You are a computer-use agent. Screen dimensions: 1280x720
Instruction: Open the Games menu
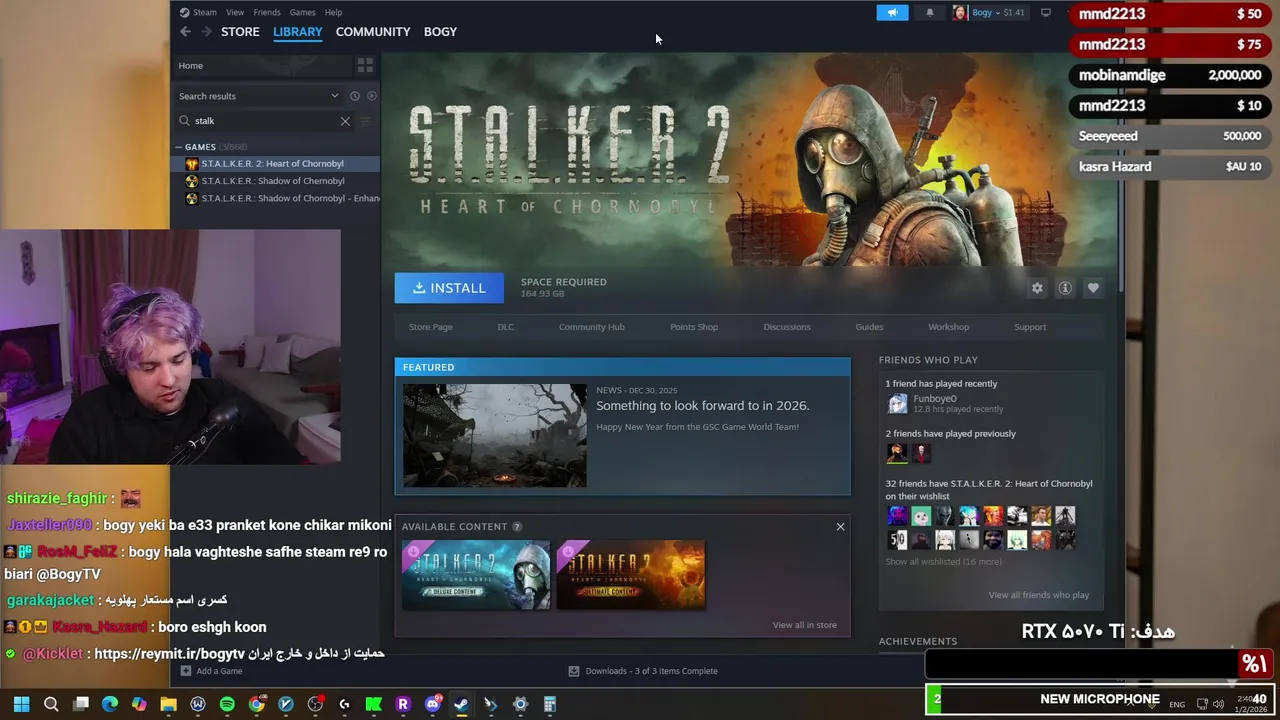[x=302, y=13]
